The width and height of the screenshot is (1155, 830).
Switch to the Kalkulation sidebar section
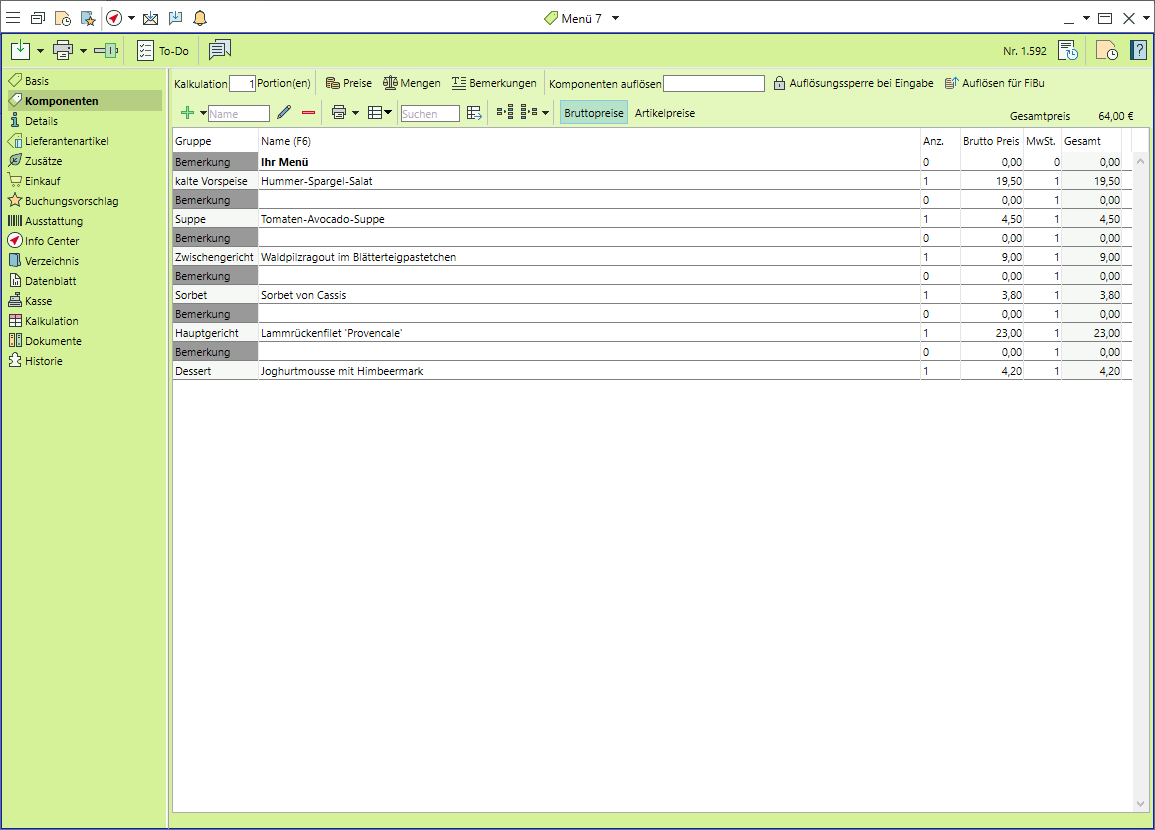click(51, 321)
